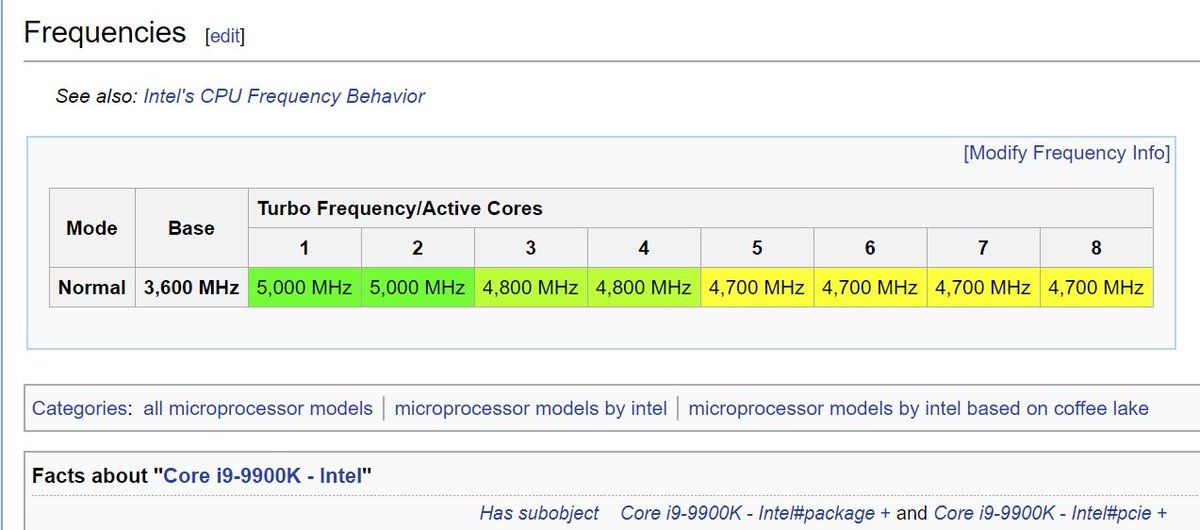Select the Normal mode row label
Image resolution: width=1200 pixels, height=530 pixels.
[92, 288]
